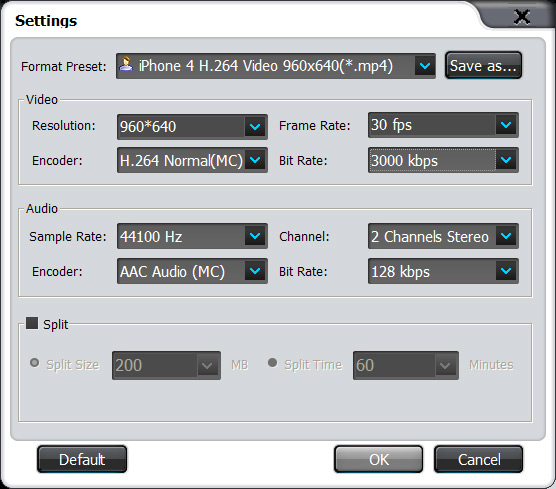Click the Cancel button

pos(479,459)
